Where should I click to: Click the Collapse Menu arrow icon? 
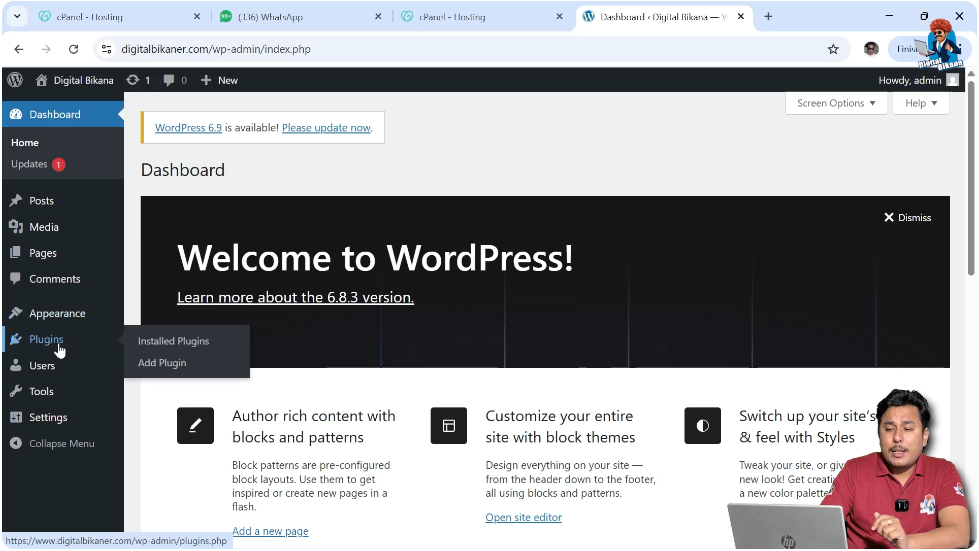(x=16, y=443)
